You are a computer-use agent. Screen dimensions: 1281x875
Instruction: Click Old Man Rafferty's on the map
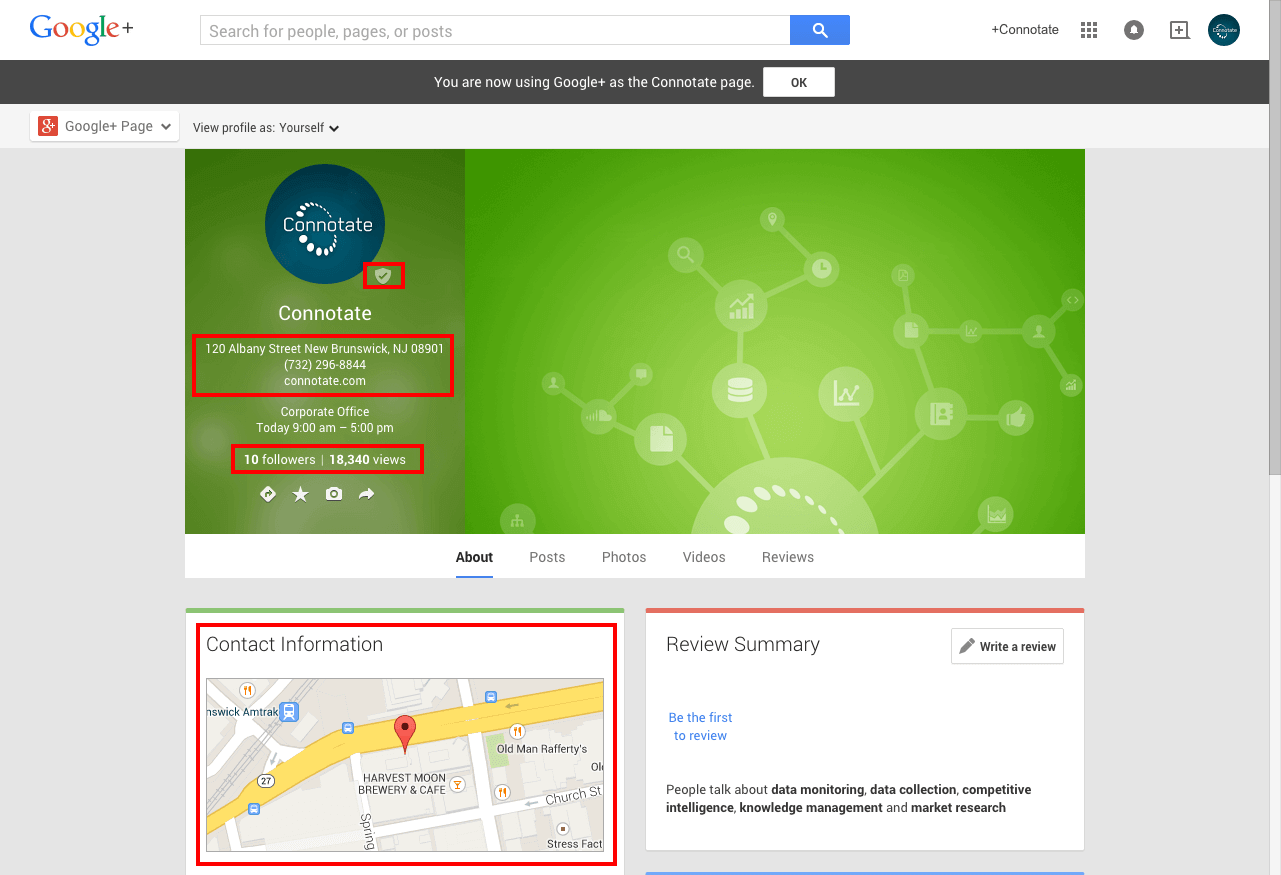pyautogui.click(x=542, y=749)
